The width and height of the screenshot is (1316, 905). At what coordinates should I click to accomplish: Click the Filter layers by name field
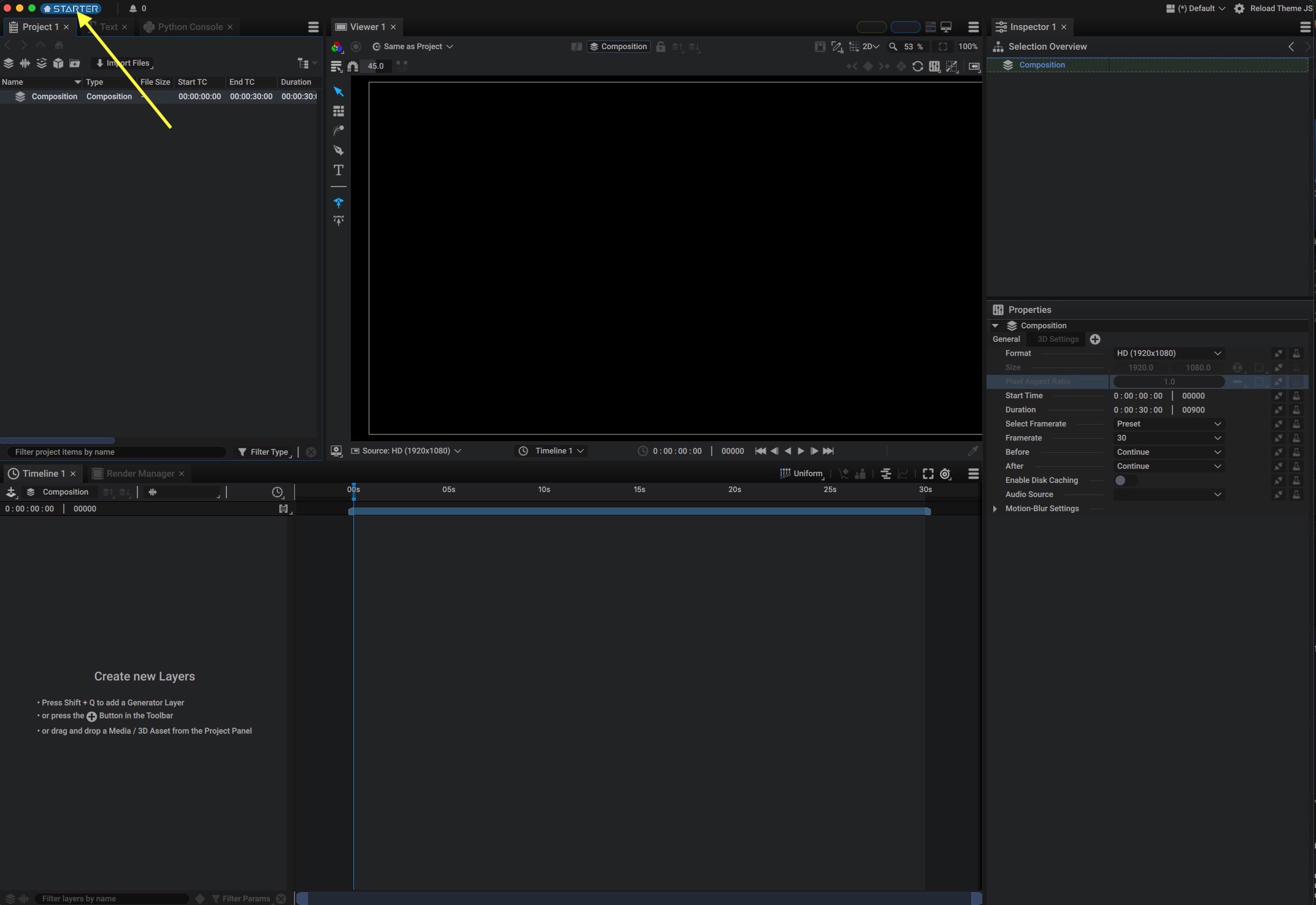pos(110,899)
